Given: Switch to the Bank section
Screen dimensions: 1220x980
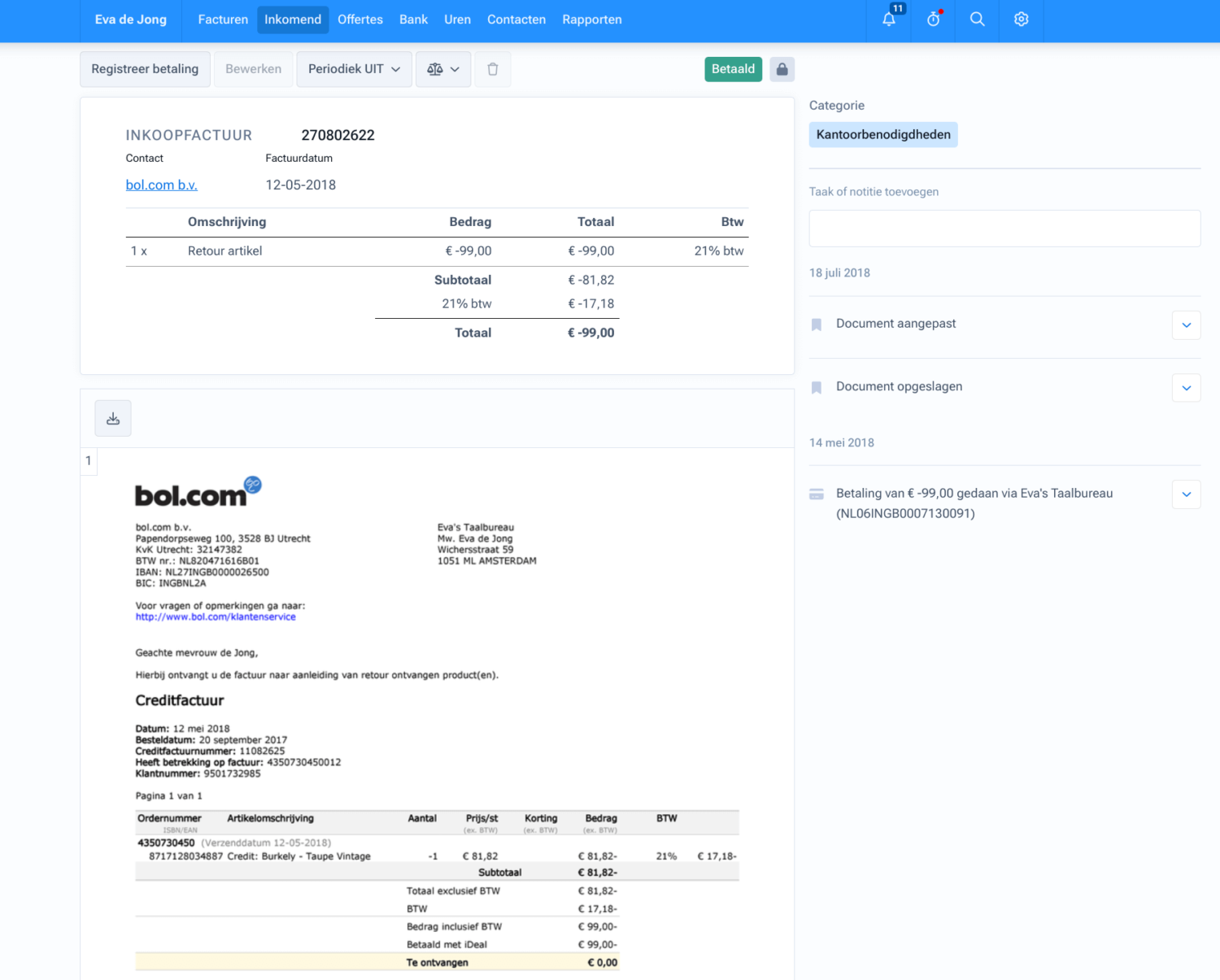Looking at the screenshot, I should pos(413,20).
